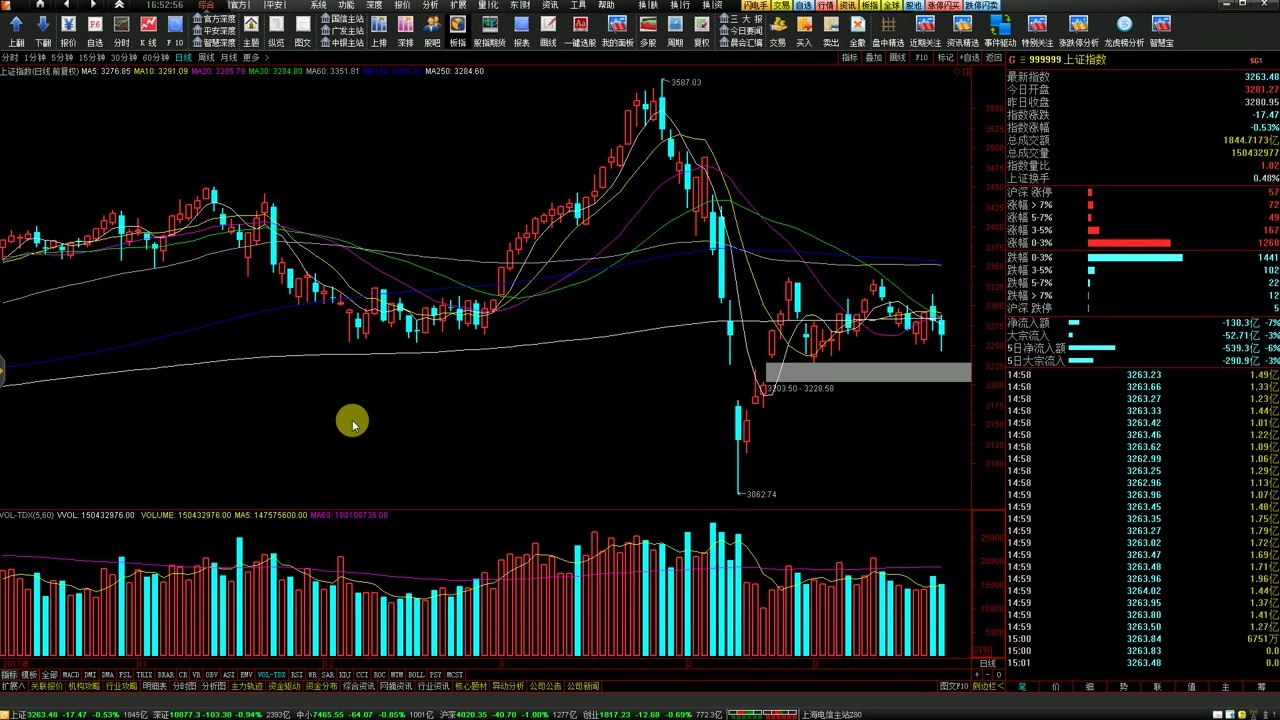This screenshot has width=1280, height=720.
Task: Open the 官方深度 dropdown entry
Action: point(215,19)
